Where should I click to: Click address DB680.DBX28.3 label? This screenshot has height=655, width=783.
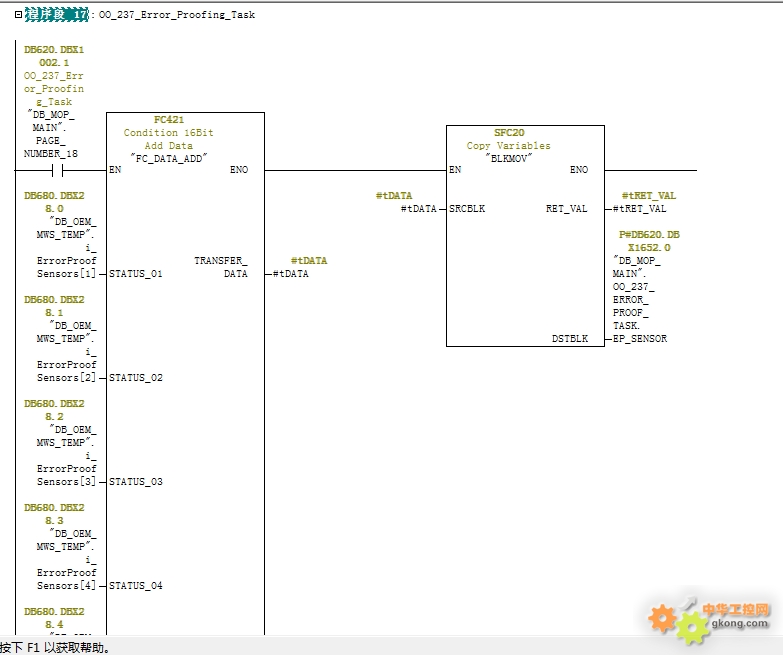tap(54, 514)
